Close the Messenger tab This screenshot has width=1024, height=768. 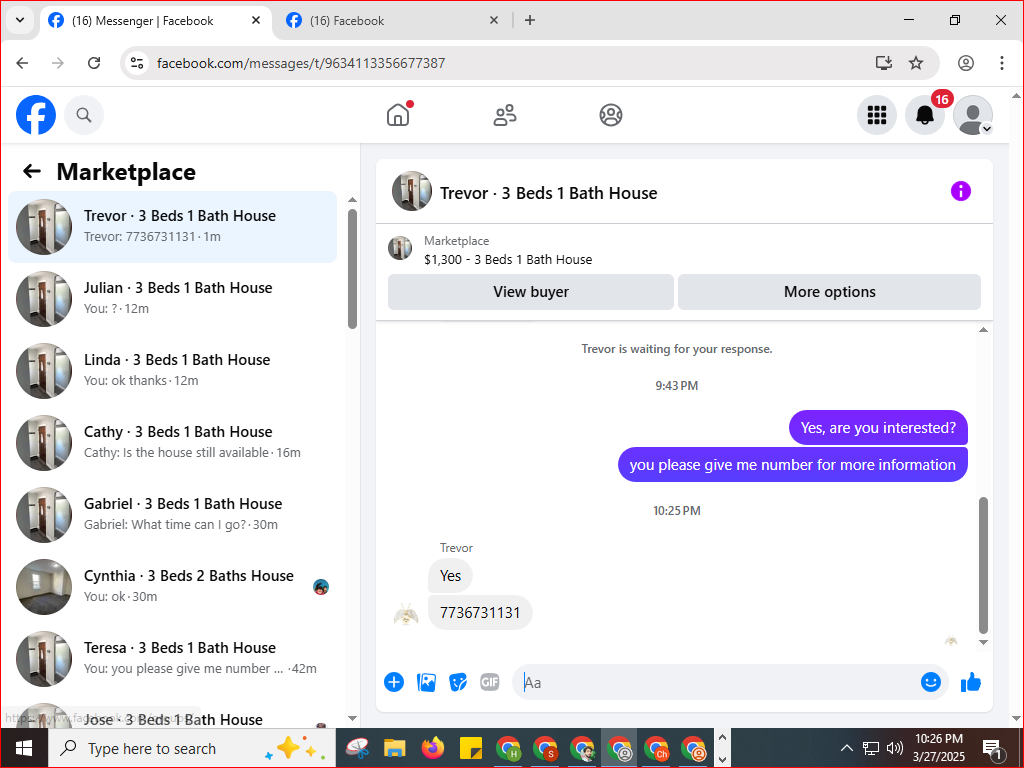point(256,20)
